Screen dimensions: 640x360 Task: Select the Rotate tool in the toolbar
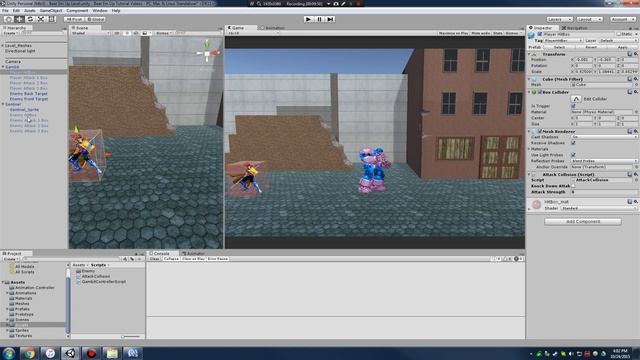pyautogui.click(x=30, y=19)
